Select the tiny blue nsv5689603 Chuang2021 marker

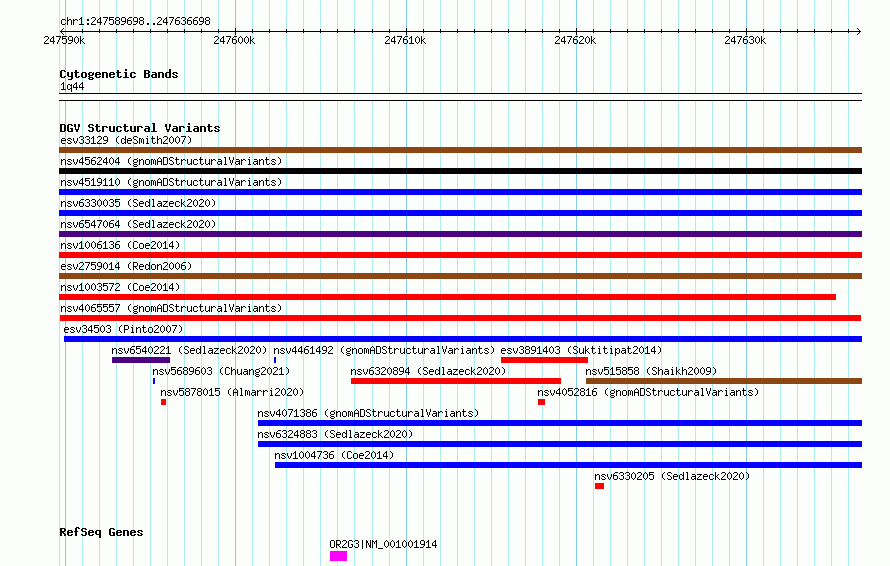point(154,381)
